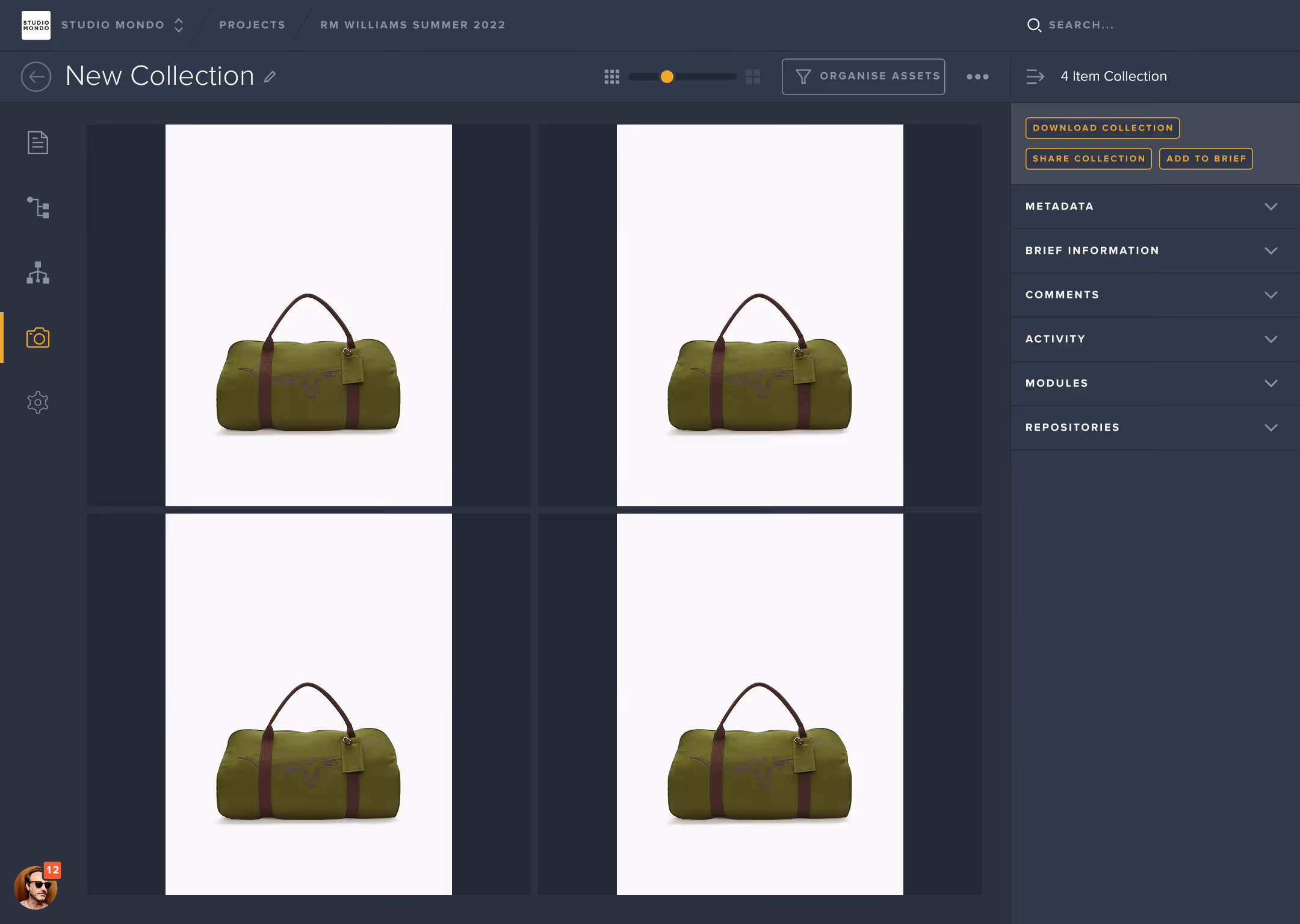This screenshot has width=1300, height=924.
Task: Open the tree structure sidebar icon
Action: point(37,208)
